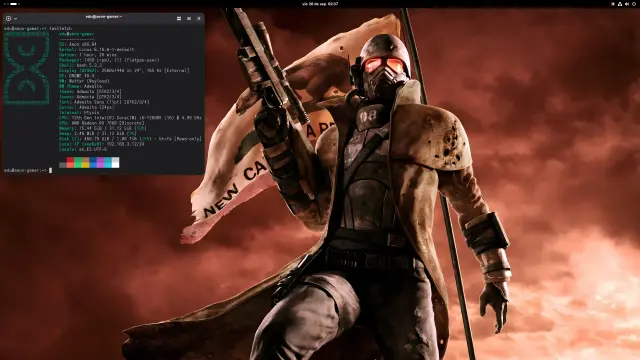Image resolution: width=640 pixels, height=360 pixels.
Task: Open a new terminal tab
Action: coord(9,18)
